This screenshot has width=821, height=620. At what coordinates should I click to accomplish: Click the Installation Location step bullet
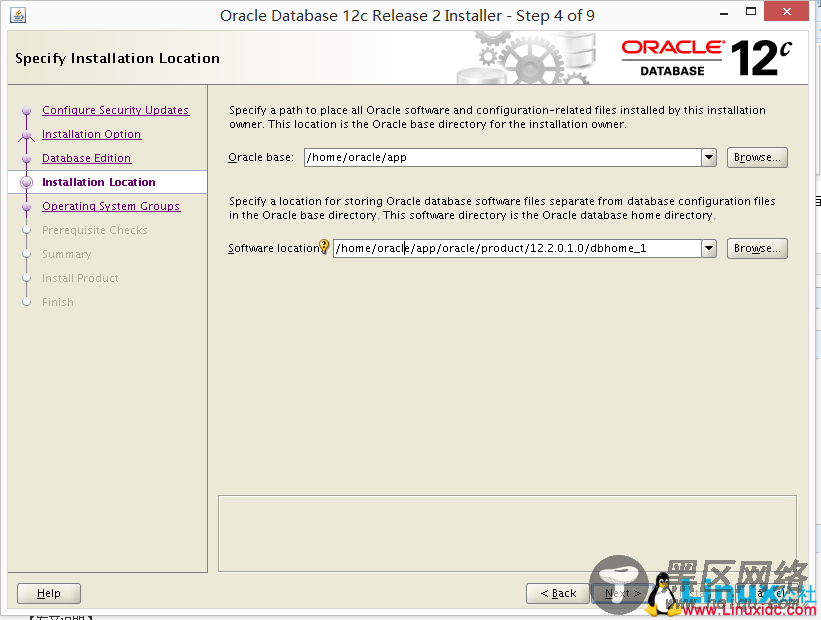26,182
